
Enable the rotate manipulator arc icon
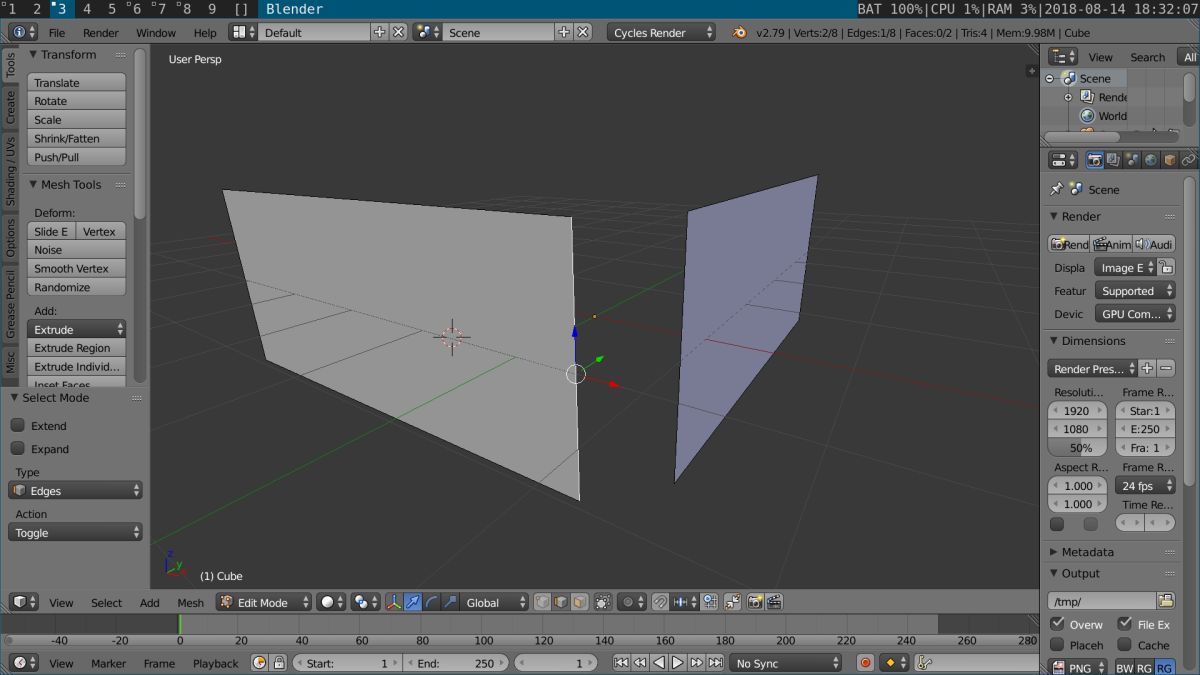tap(431, 602)
